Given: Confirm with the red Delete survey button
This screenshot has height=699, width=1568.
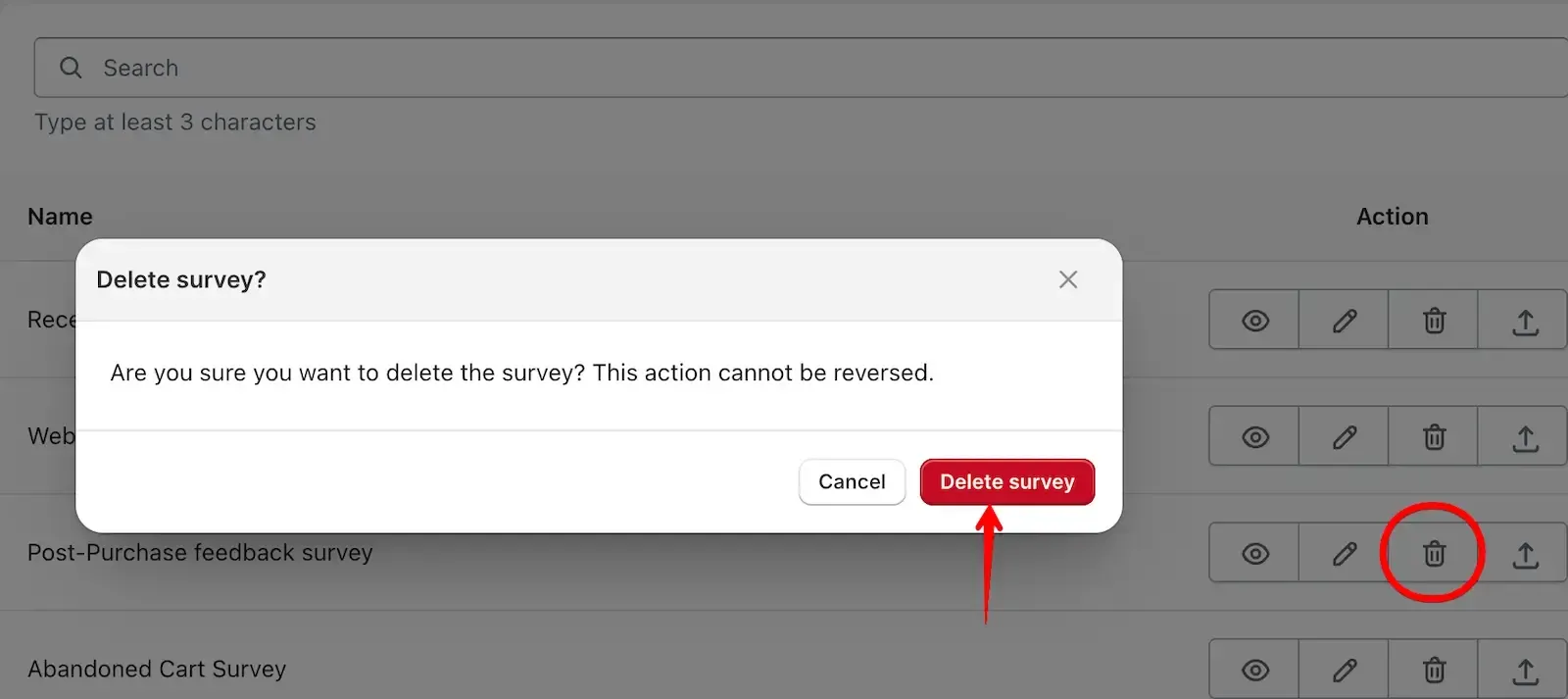Looking at the screenshot, I should (1007, 481).
